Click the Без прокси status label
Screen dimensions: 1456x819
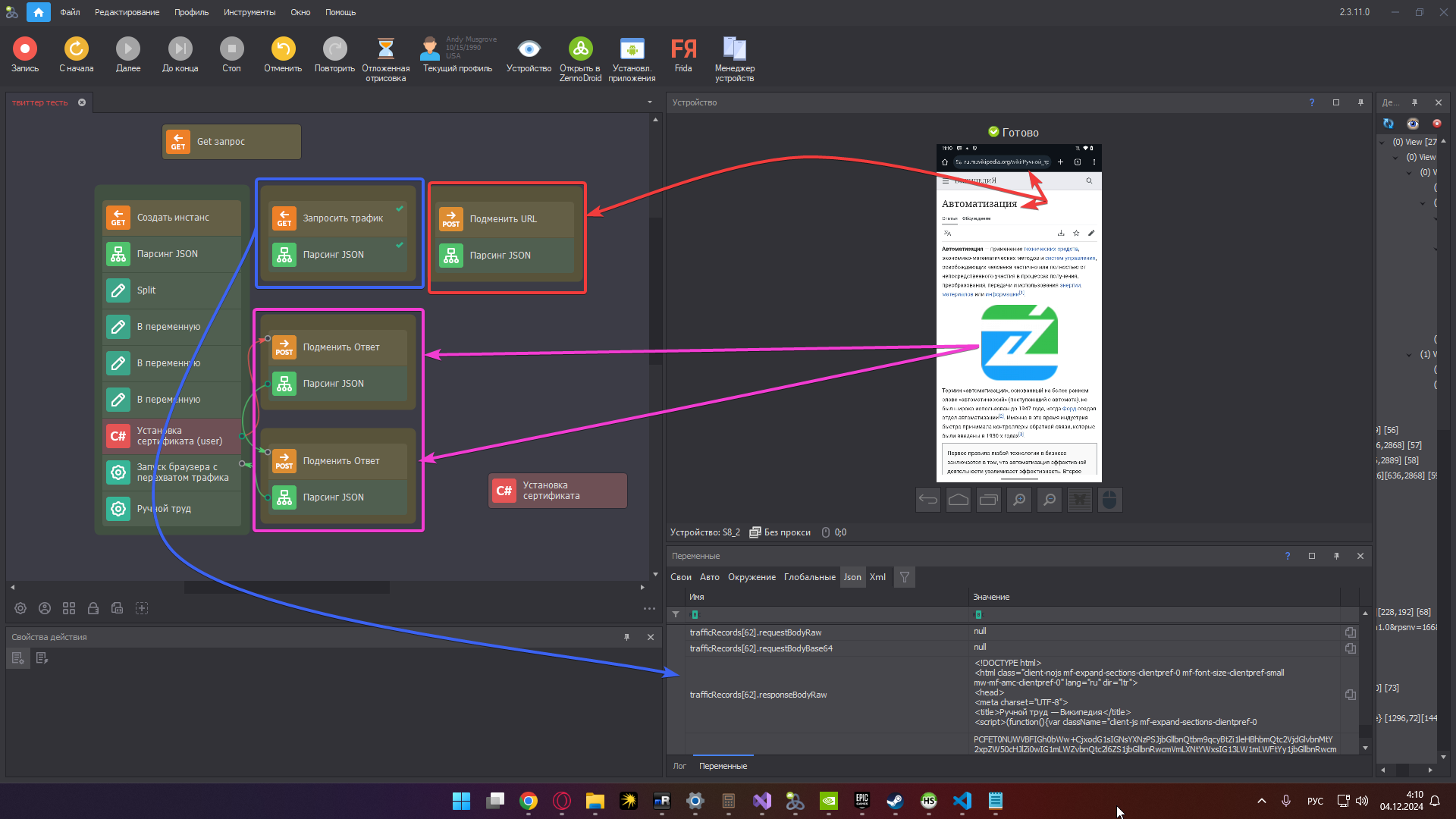click(786, 532)
